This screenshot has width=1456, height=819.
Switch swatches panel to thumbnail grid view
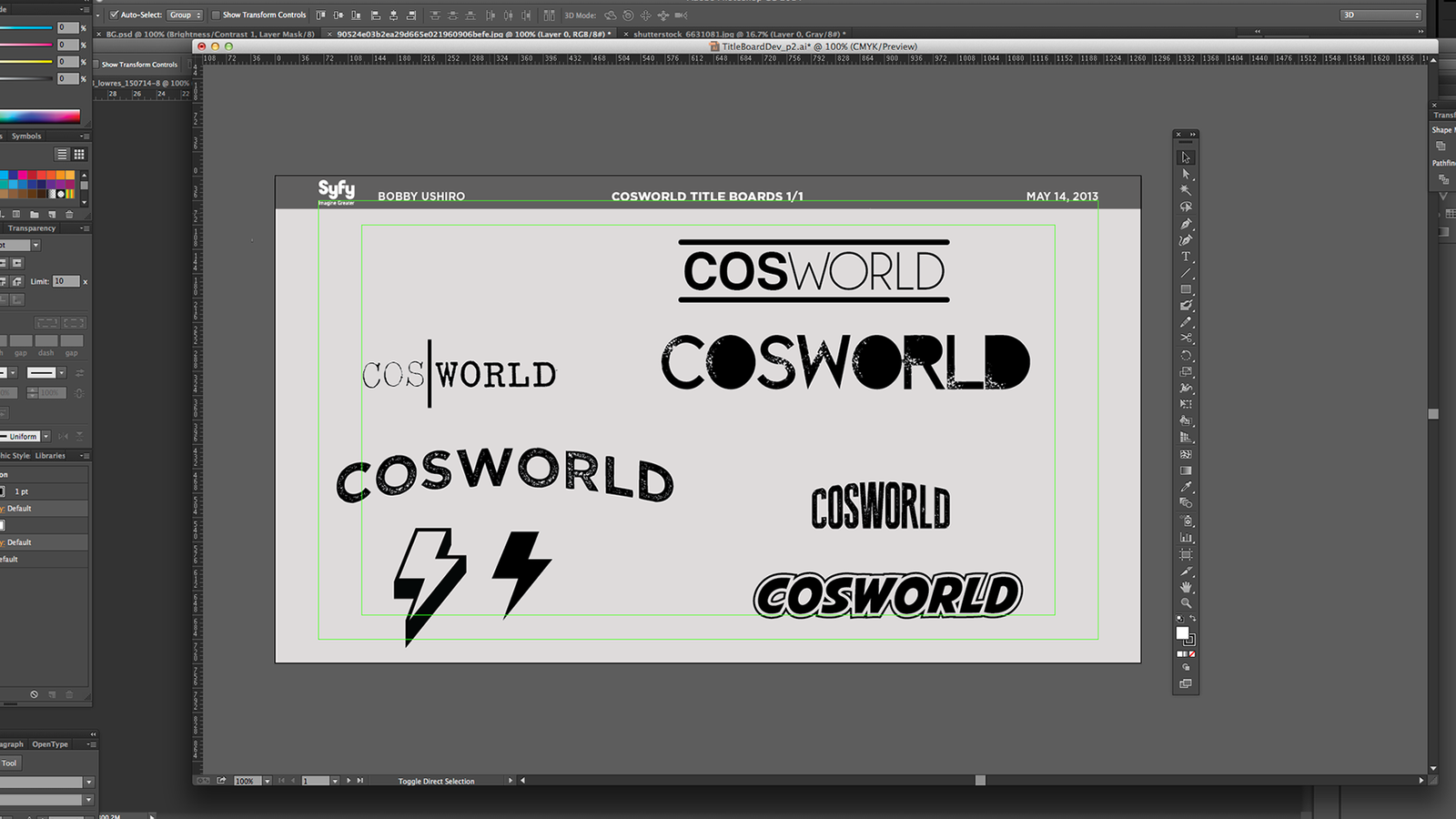(x=79, y=155)
